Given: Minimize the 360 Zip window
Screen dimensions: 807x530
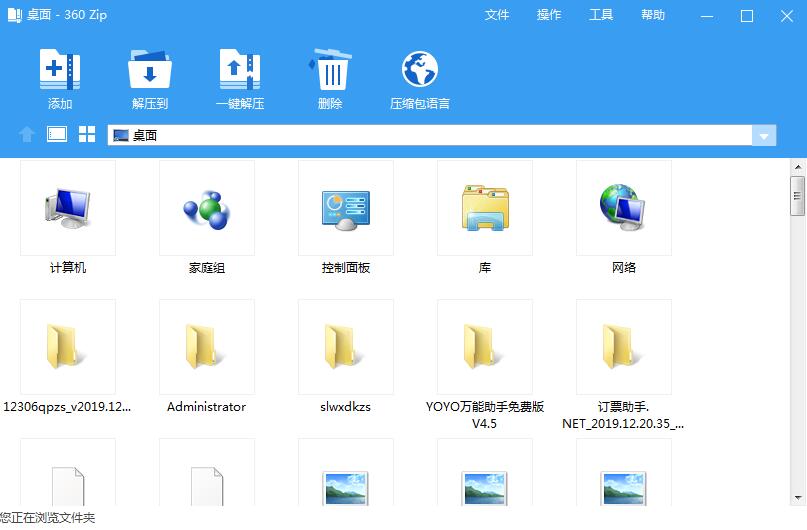Looking at the screenshot, I should [x=707, y=16].
